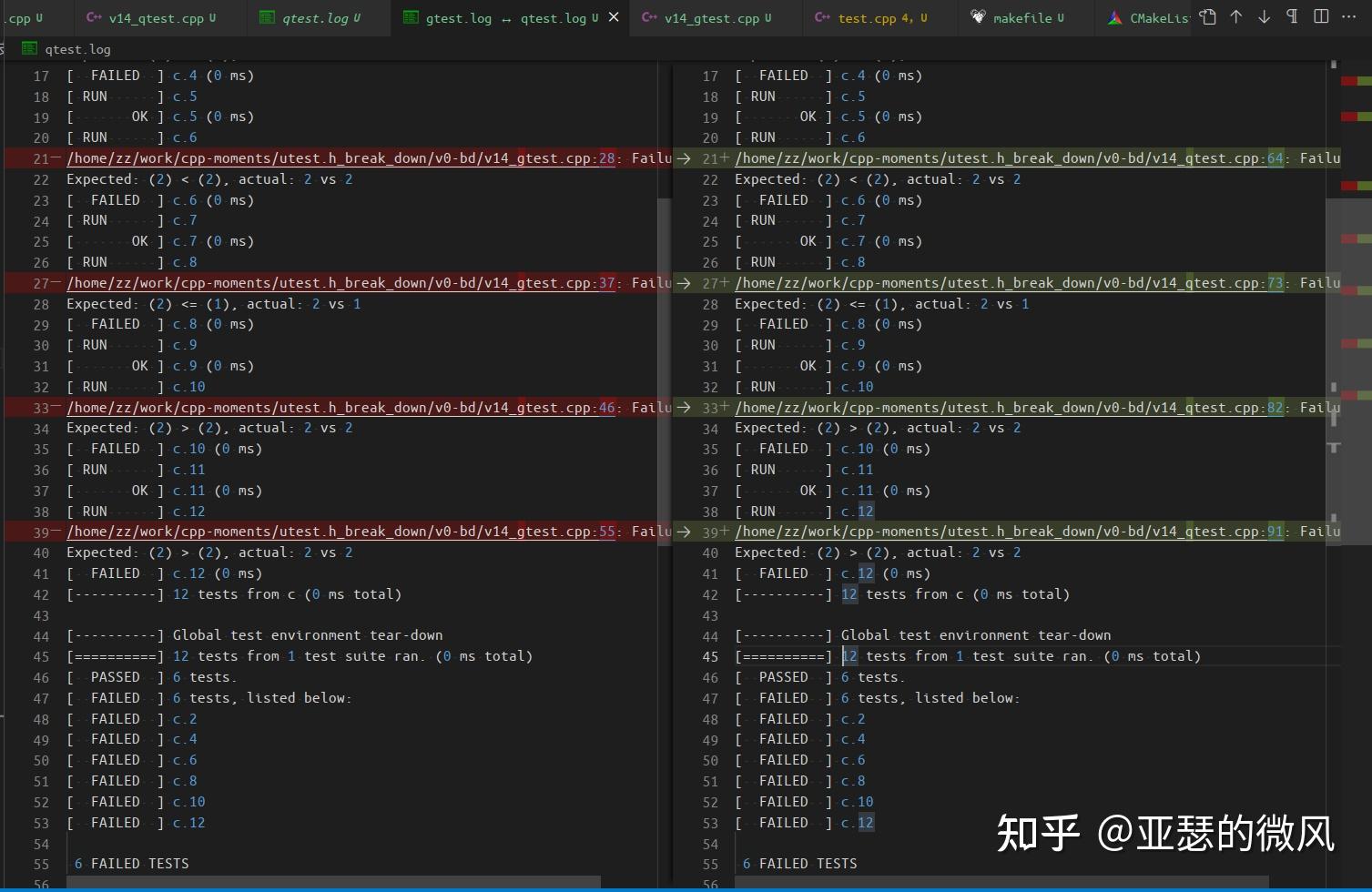Screen dimensions: 1372x892
Task: Click line number 45 in the right gutter
Action: pyautogui.click(x=710, y=656)
